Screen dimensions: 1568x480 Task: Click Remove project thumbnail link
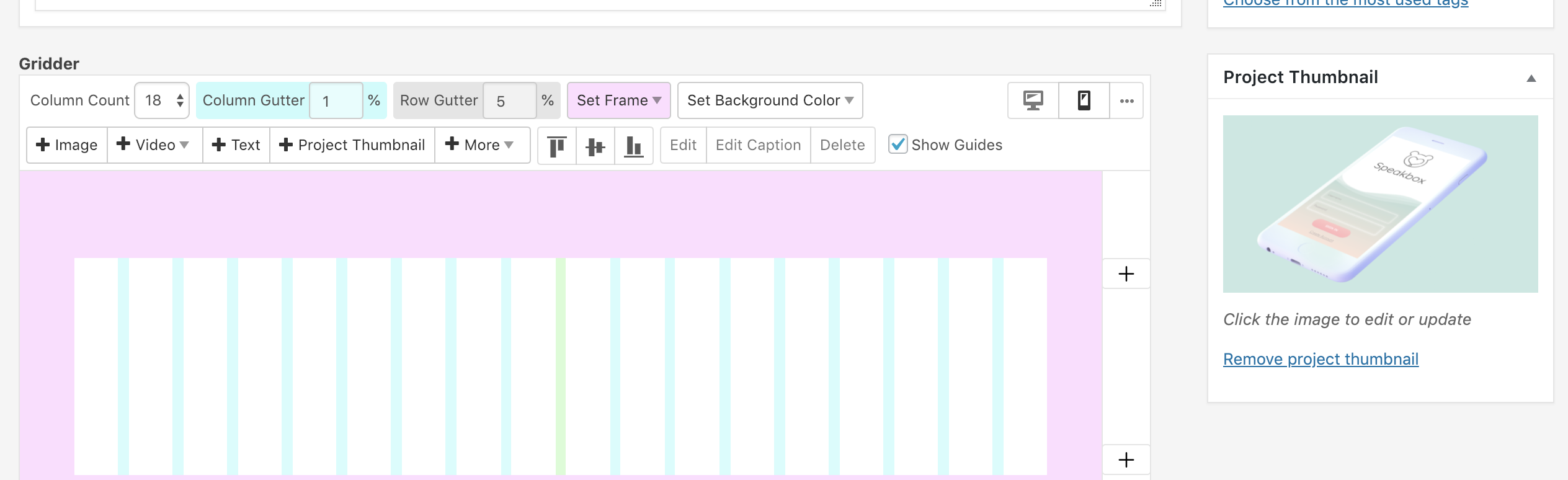tap(1321, 359)
